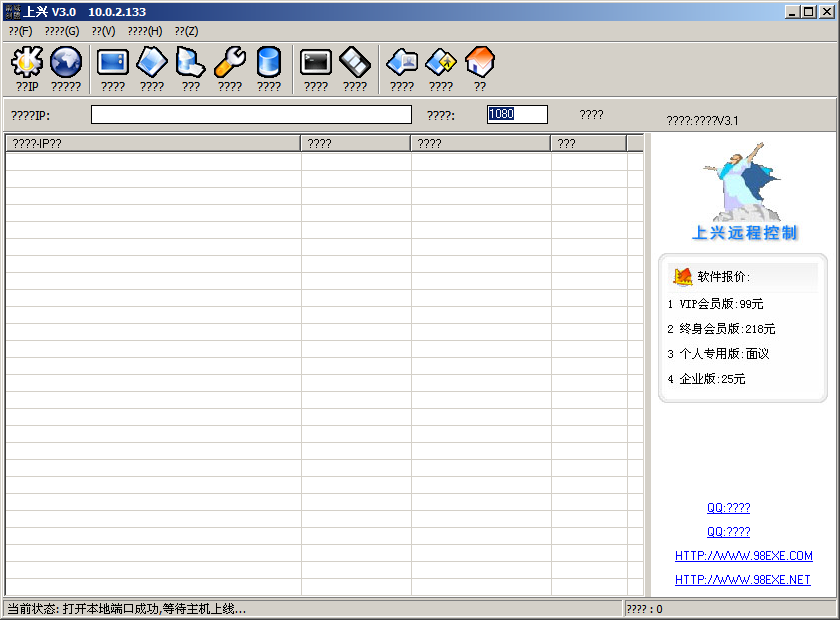
Task: Click the gear power icon in toolbar
Action: coord(27,63)
